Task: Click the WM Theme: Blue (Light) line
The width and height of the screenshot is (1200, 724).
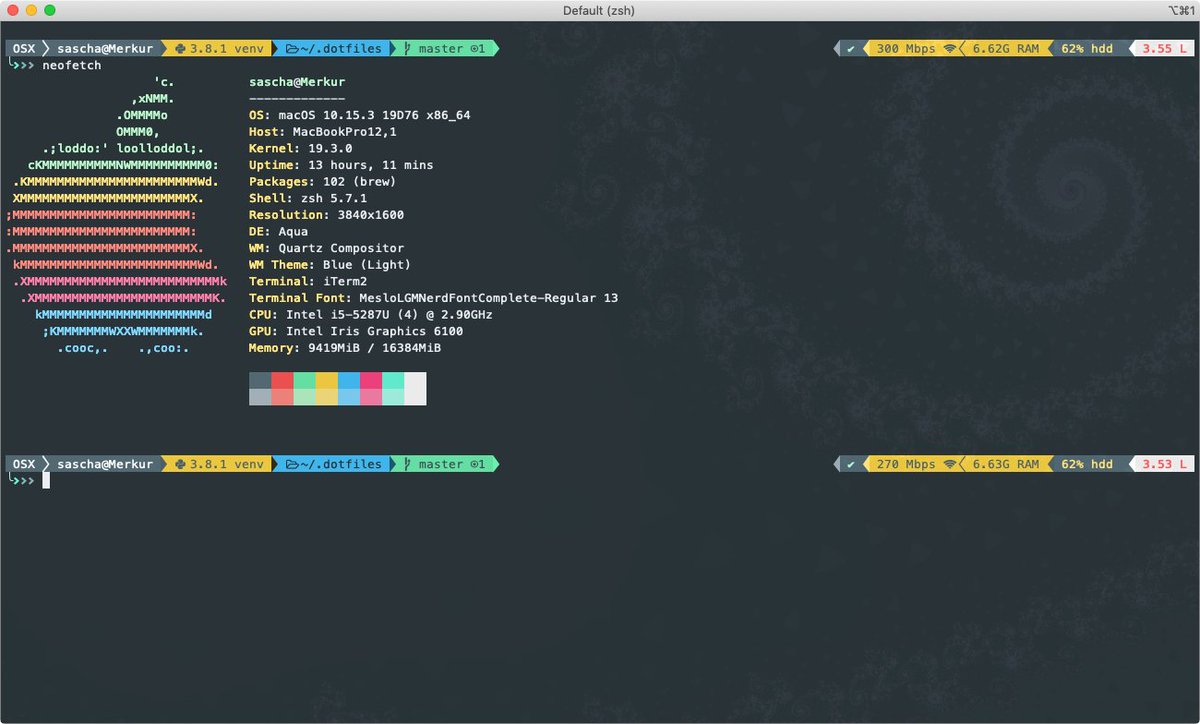Action: pos(330,265)
